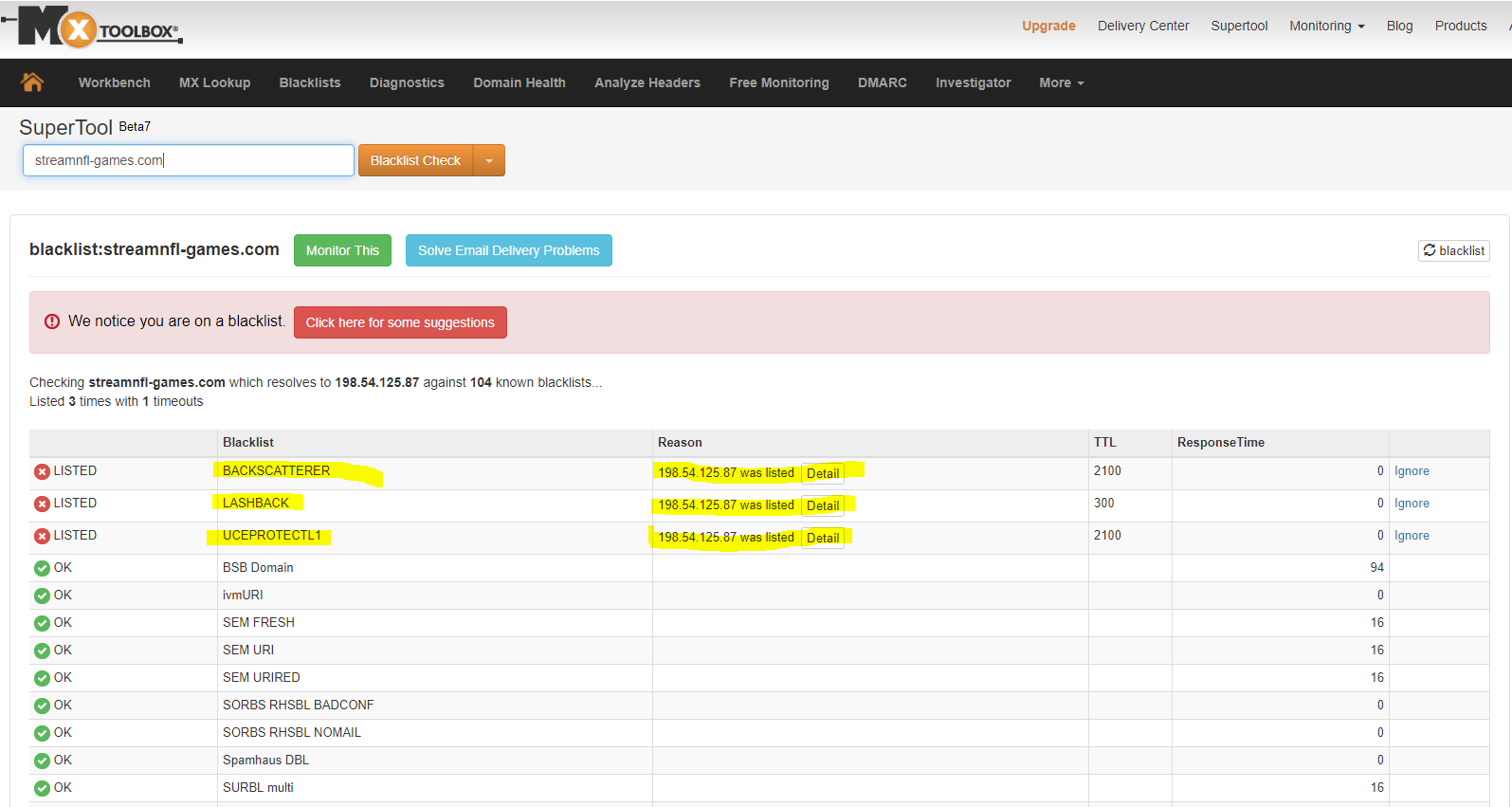Go to the home icon in navbar
Image resolution: width=1512 pixels, height=807 pixels.
(32, 83)
